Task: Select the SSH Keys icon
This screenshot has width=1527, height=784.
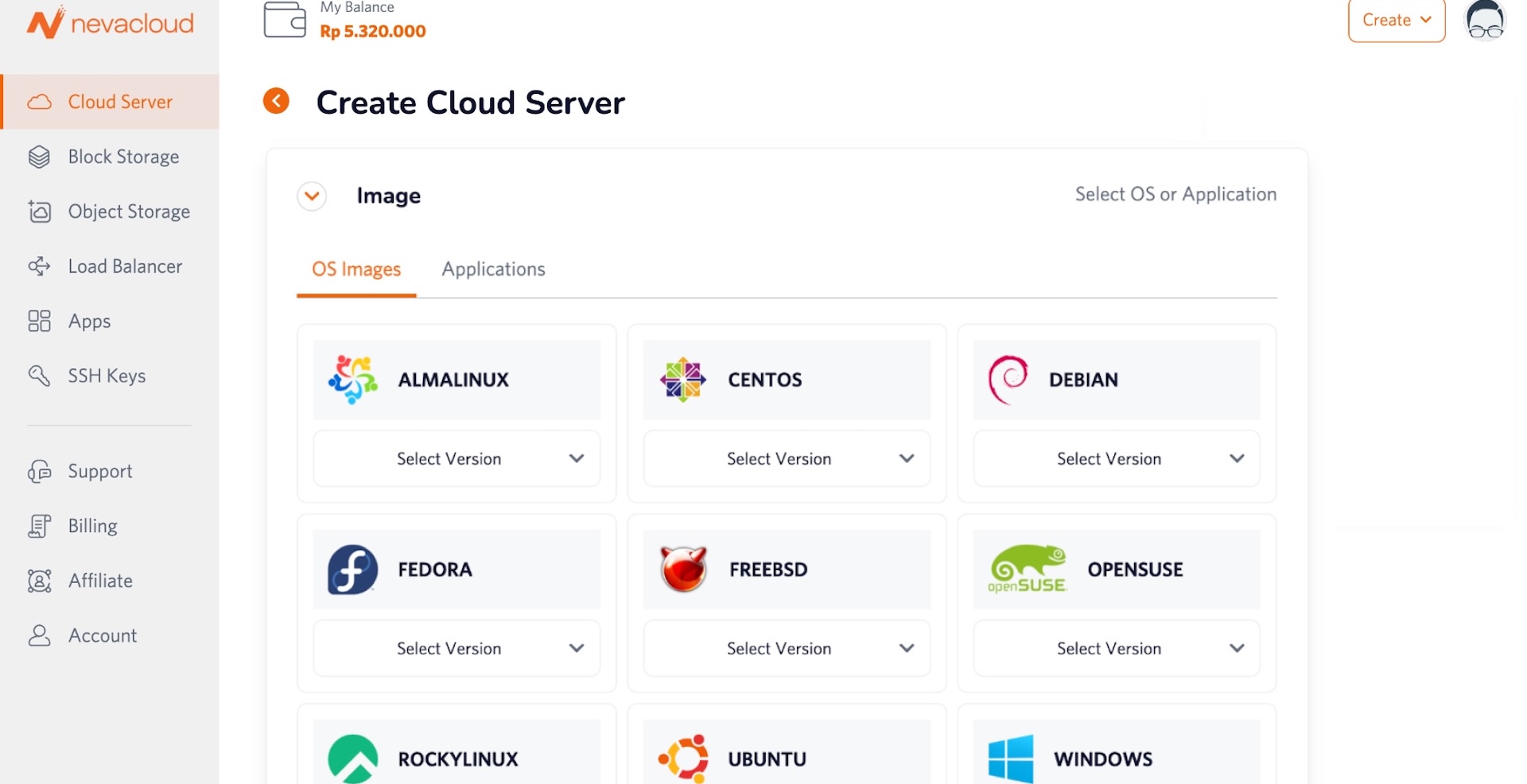Action: point(39,375)
